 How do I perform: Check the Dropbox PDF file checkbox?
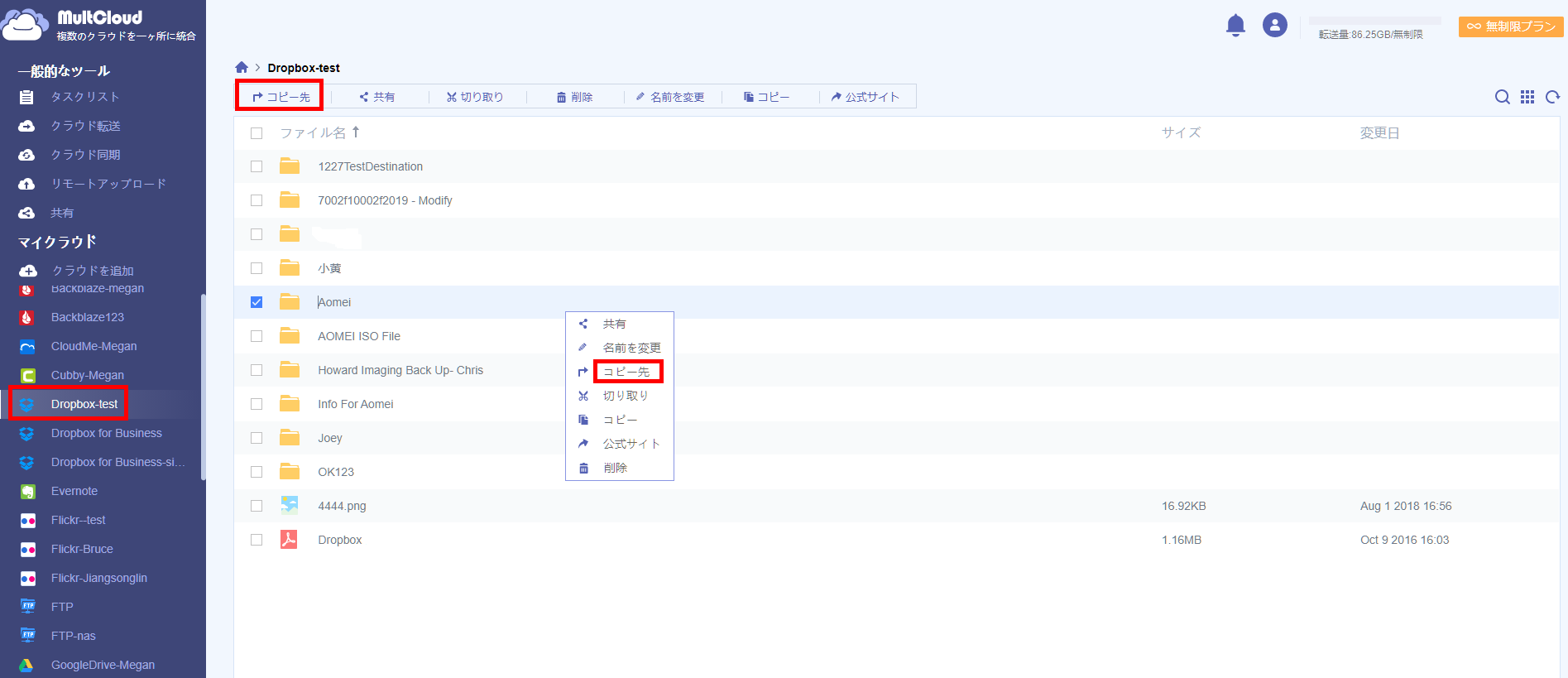pos(257,540)
